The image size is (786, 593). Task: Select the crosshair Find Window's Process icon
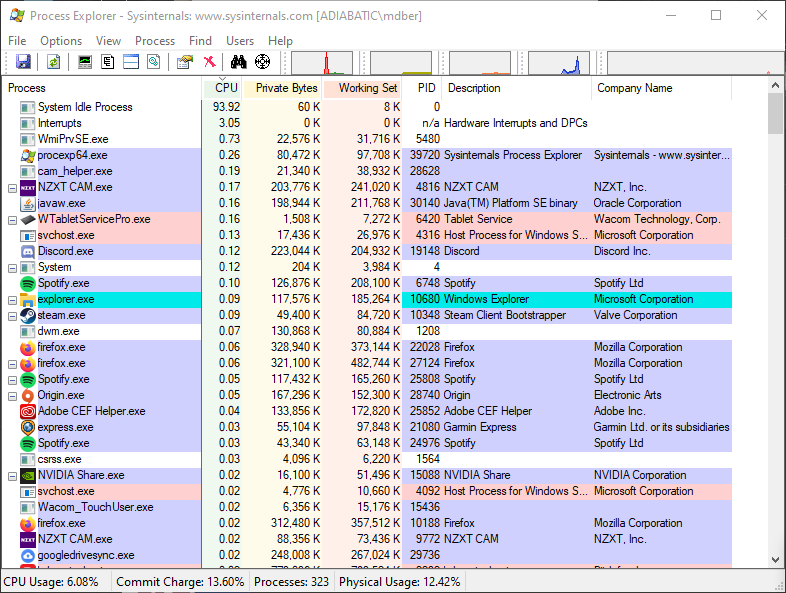(263, 62)
